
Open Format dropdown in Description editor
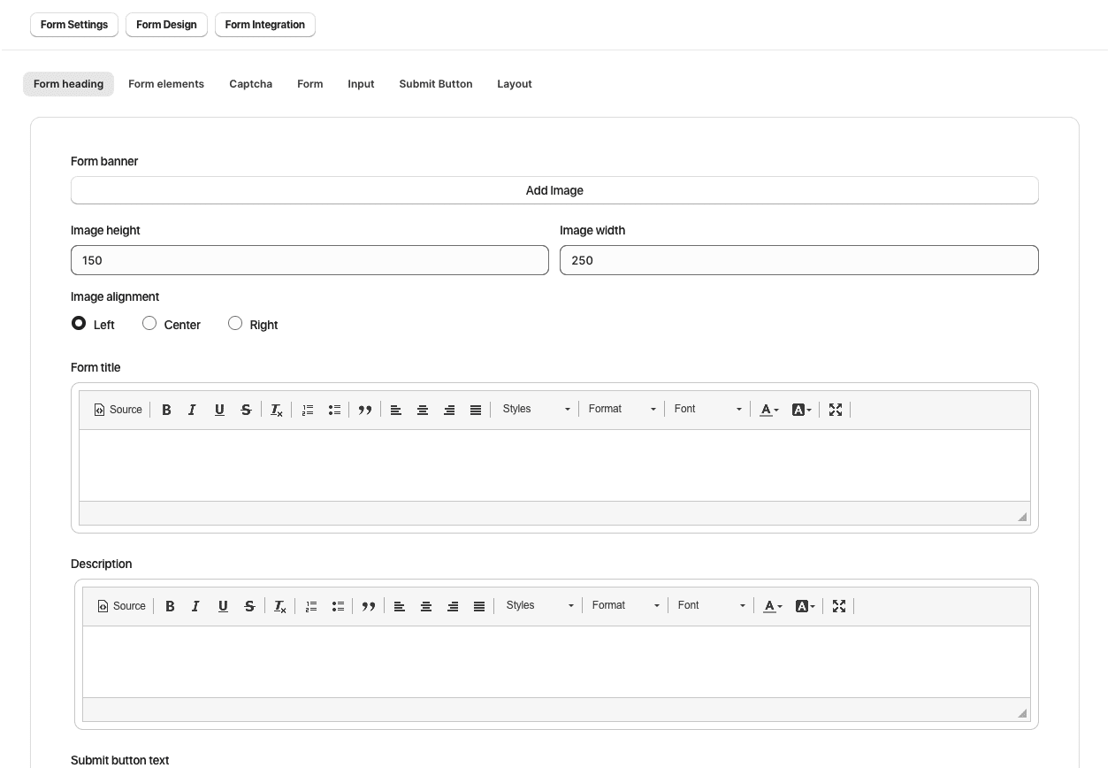626,605
